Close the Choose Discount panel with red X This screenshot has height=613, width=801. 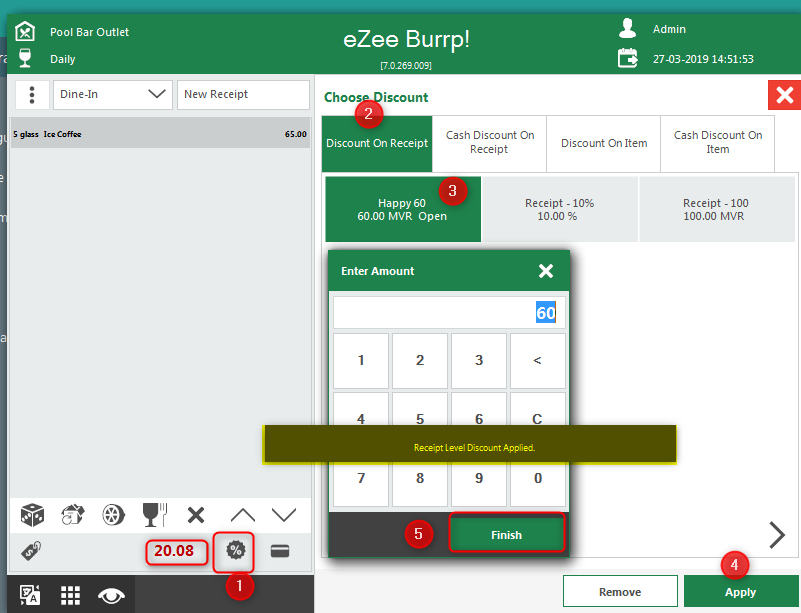coord(784,95)
